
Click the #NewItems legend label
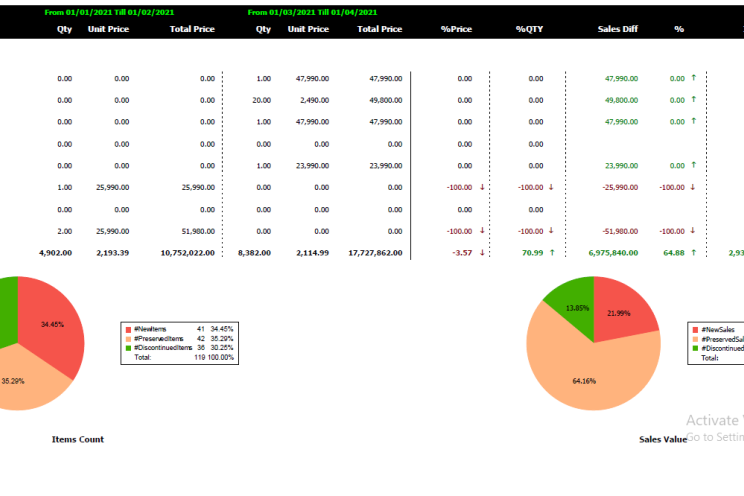(x=150, y=329)
